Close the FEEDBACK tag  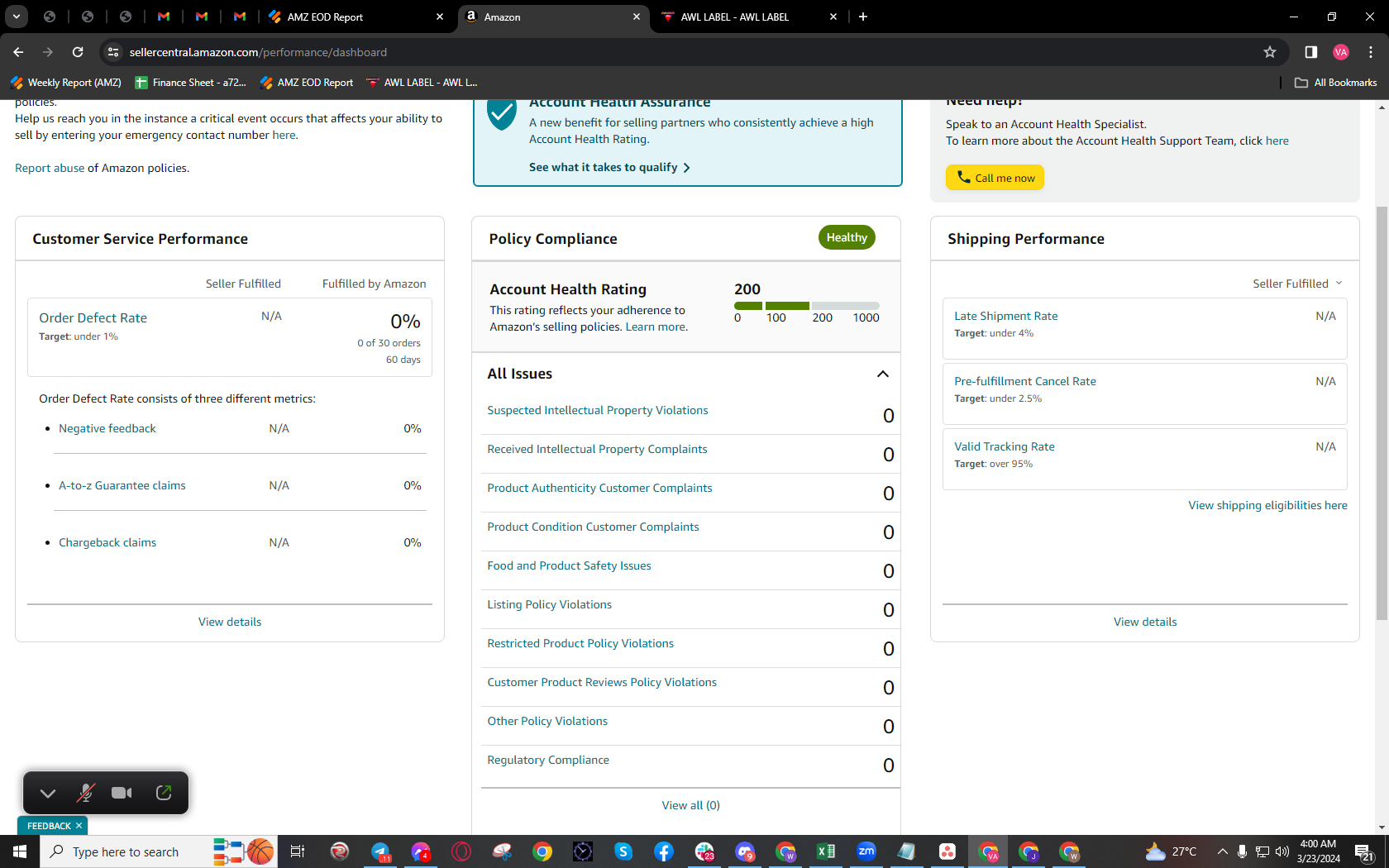click(79, 826)
